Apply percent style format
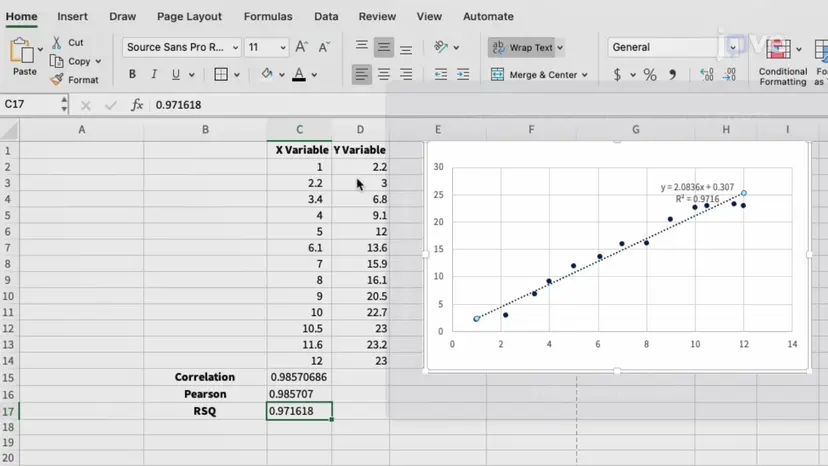 [x=650, y=74]
